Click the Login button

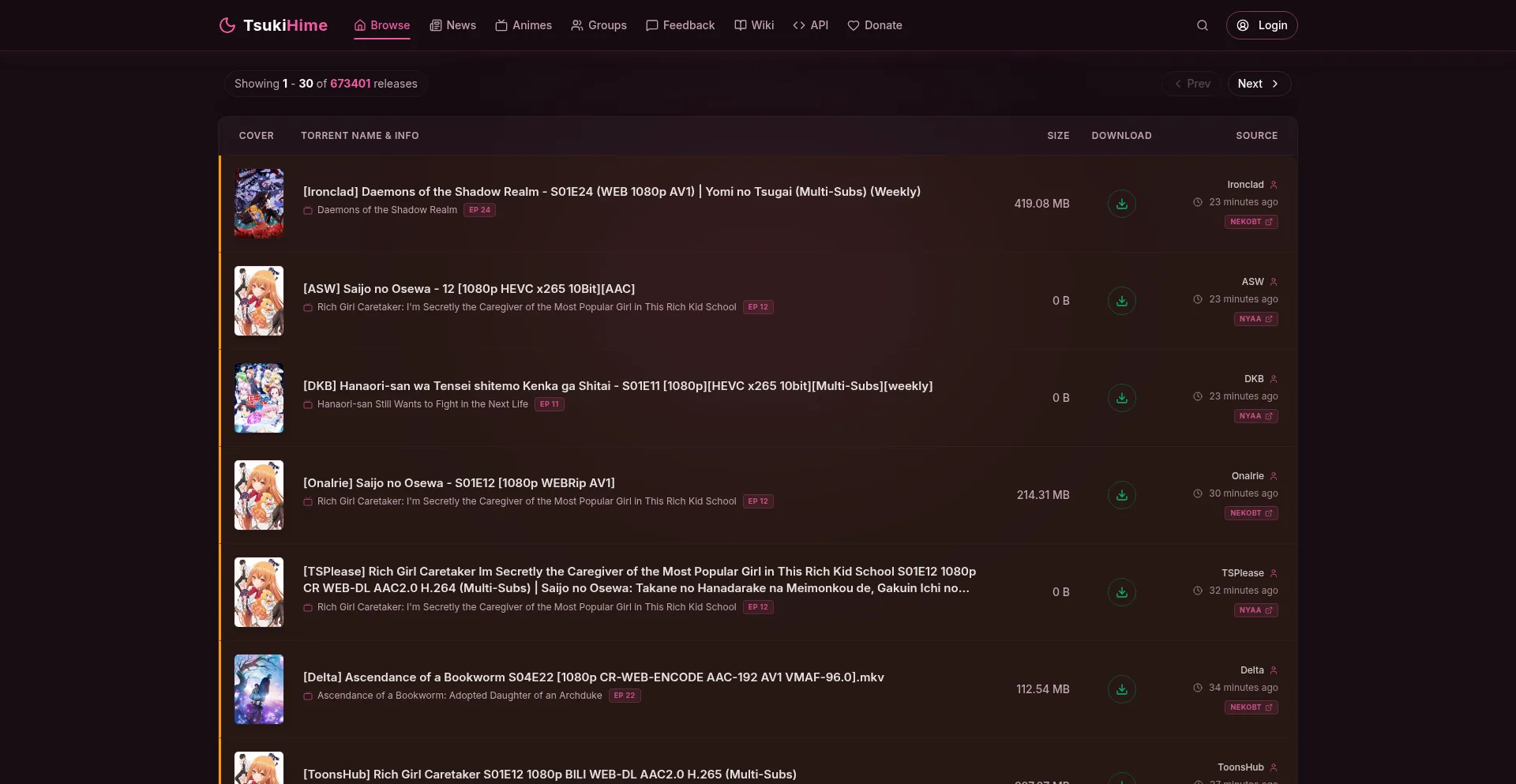tap(1262, 25)
